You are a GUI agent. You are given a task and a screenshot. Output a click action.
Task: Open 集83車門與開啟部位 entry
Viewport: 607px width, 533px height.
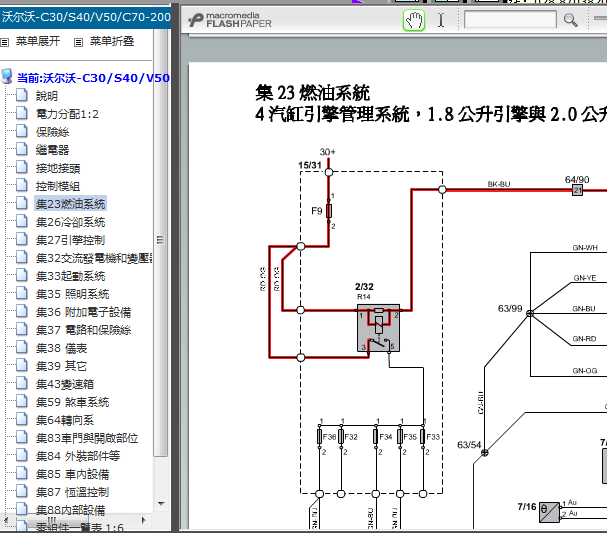(x=87, y=438)
